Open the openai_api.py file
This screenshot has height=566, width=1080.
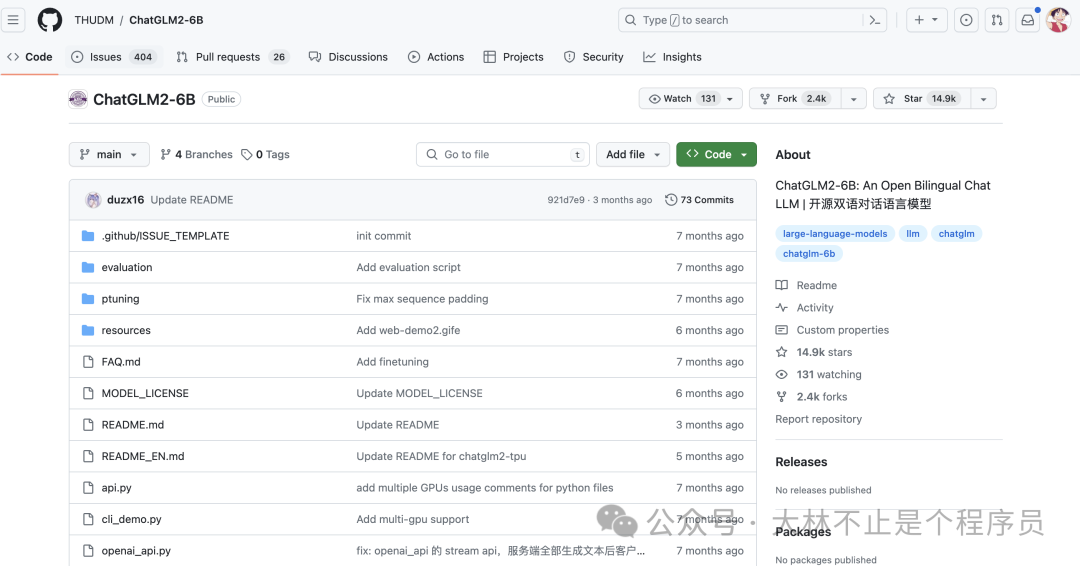click(x=136, y=551)
